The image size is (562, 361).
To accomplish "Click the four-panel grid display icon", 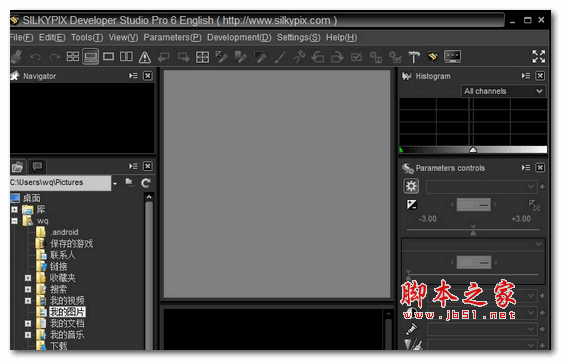I will (203, 57).
